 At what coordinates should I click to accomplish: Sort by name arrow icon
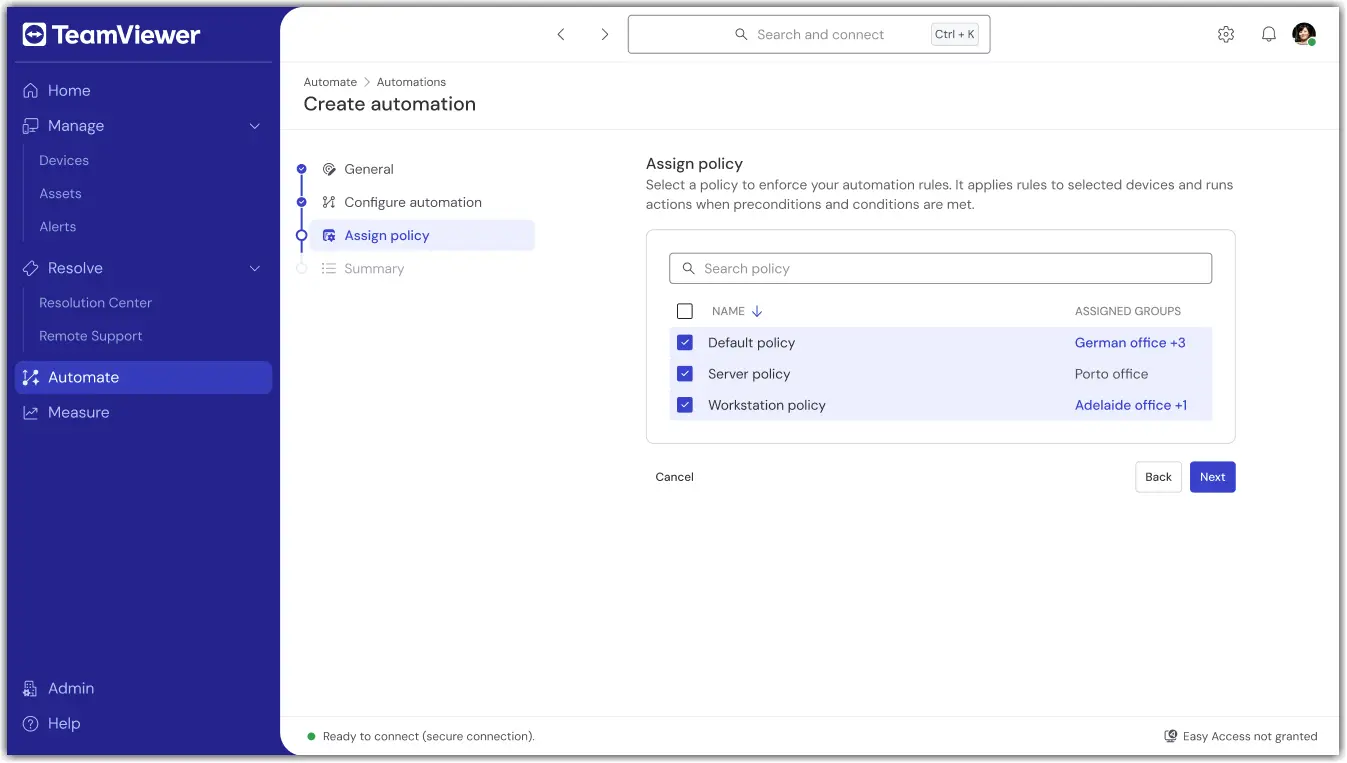click(757, 311)
